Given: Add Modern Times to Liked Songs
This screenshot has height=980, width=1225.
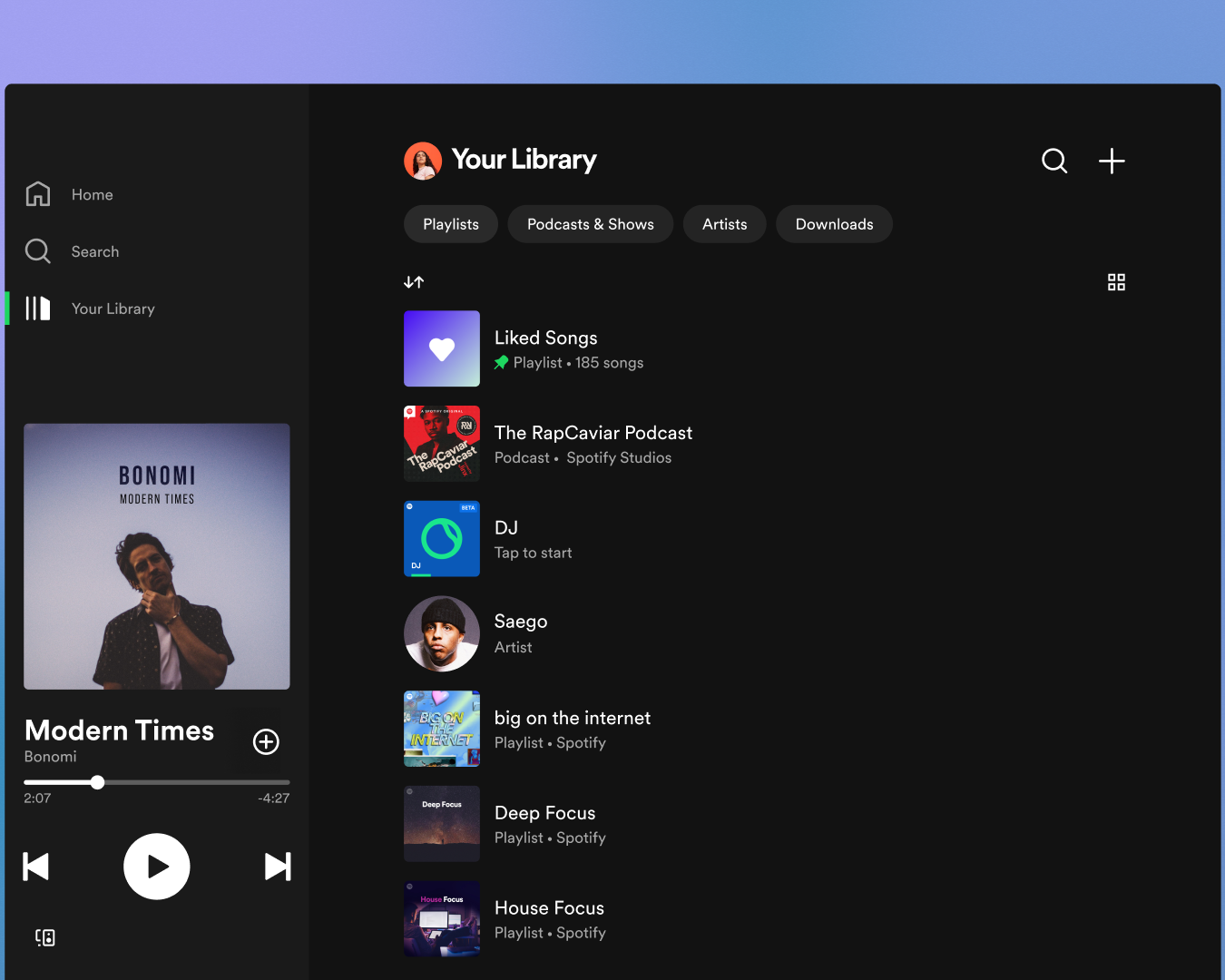Looking at the screenshot, I should [266, 741].
